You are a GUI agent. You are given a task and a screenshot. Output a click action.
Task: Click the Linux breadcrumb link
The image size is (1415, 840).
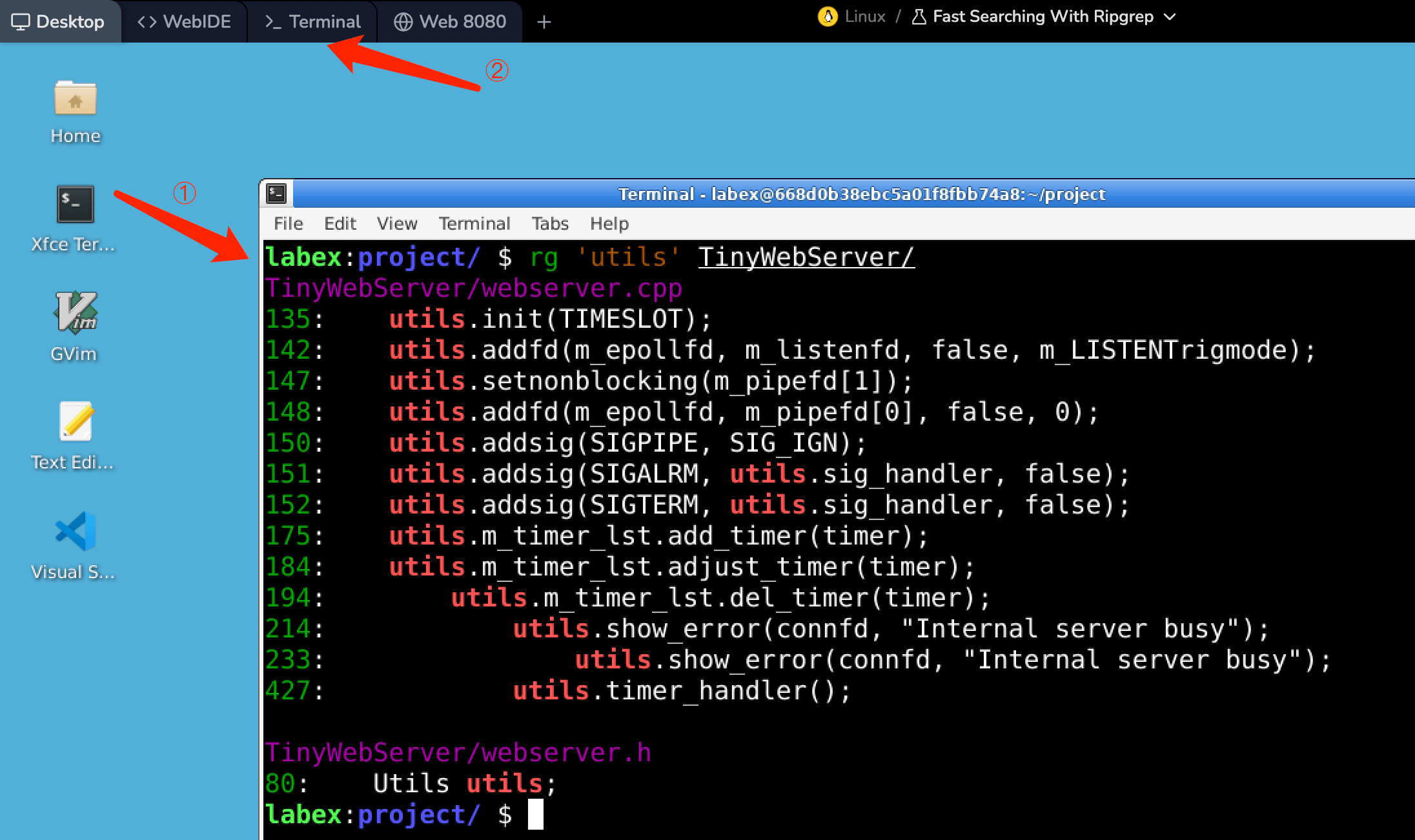[864, 17]
